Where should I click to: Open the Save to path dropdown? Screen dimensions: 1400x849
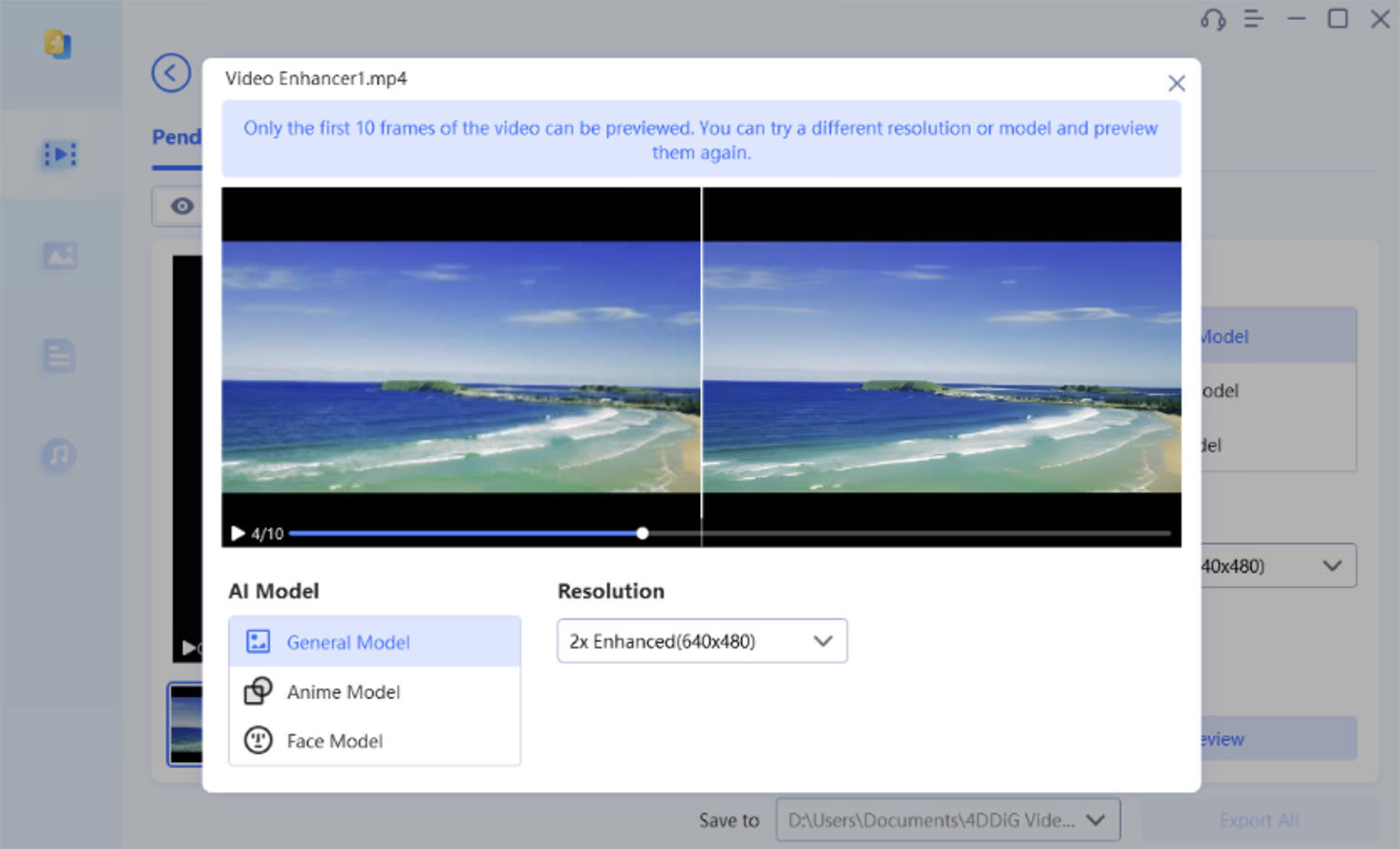pyautogui.click(x=947, y=820)
